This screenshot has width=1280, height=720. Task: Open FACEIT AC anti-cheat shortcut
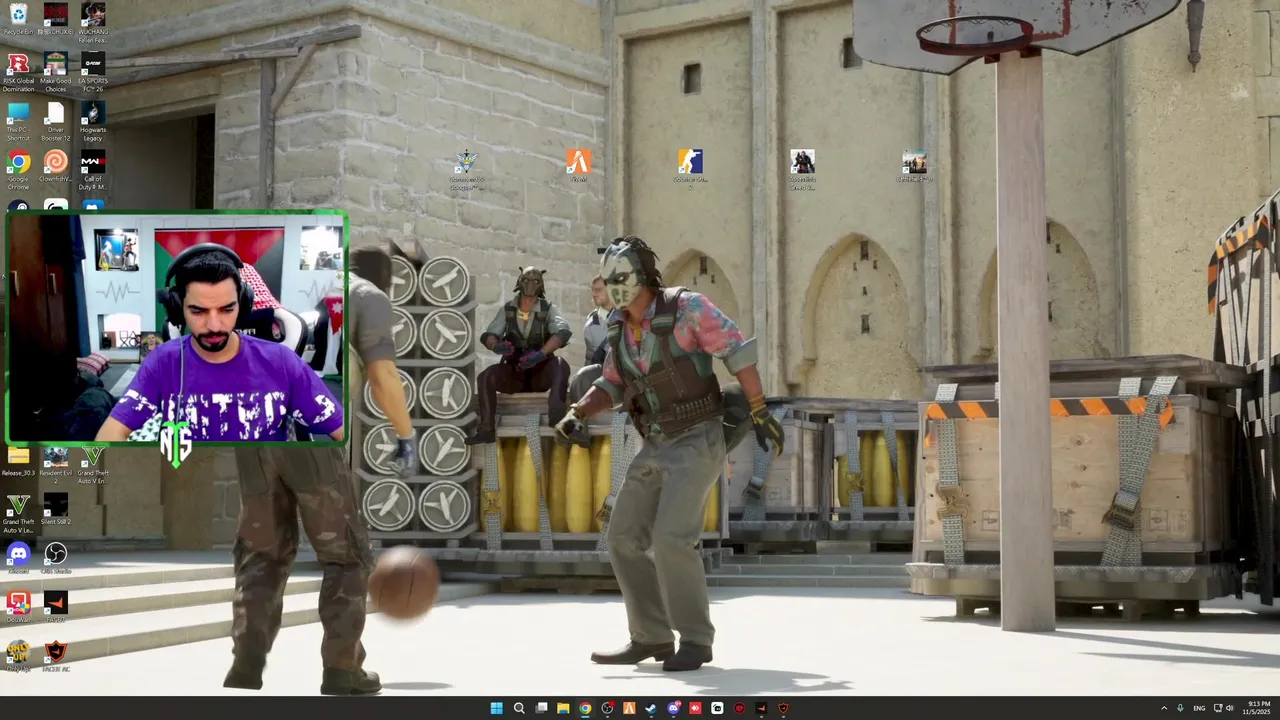[x=56, y=655]
